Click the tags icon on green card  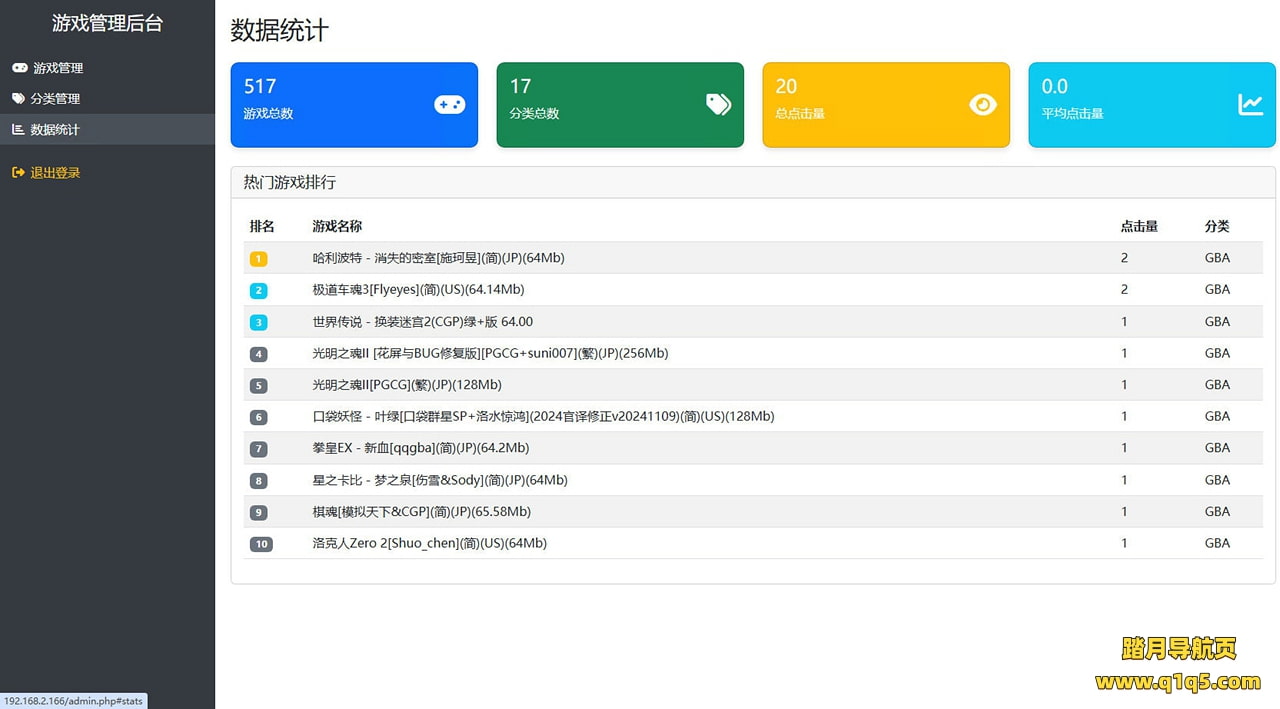[x=718, y=104]
